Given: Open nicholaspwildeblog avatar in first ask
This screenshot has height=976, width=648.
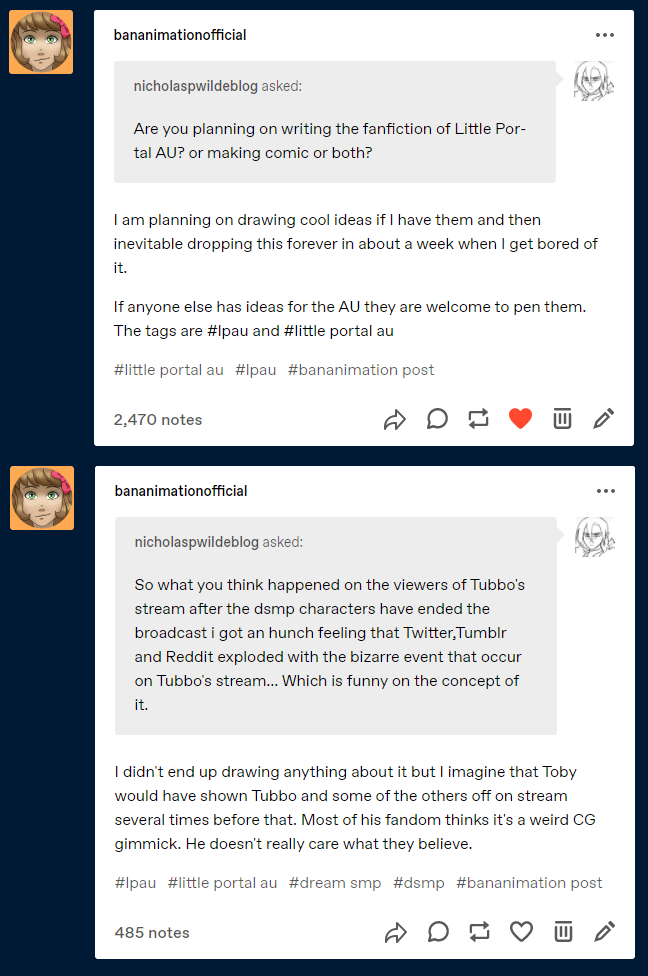Looking at the screenshot, I should (593, 81).
